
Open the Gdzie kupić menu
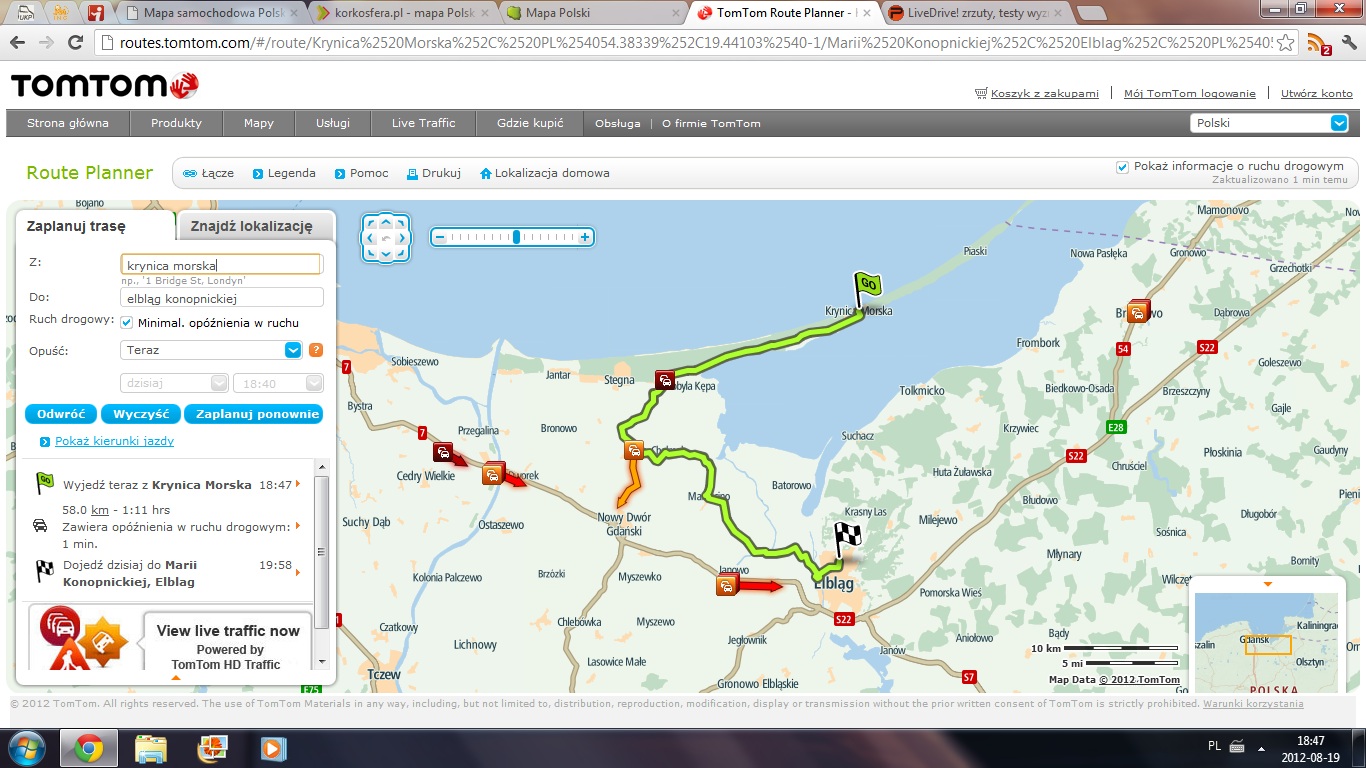pos(530,123)
